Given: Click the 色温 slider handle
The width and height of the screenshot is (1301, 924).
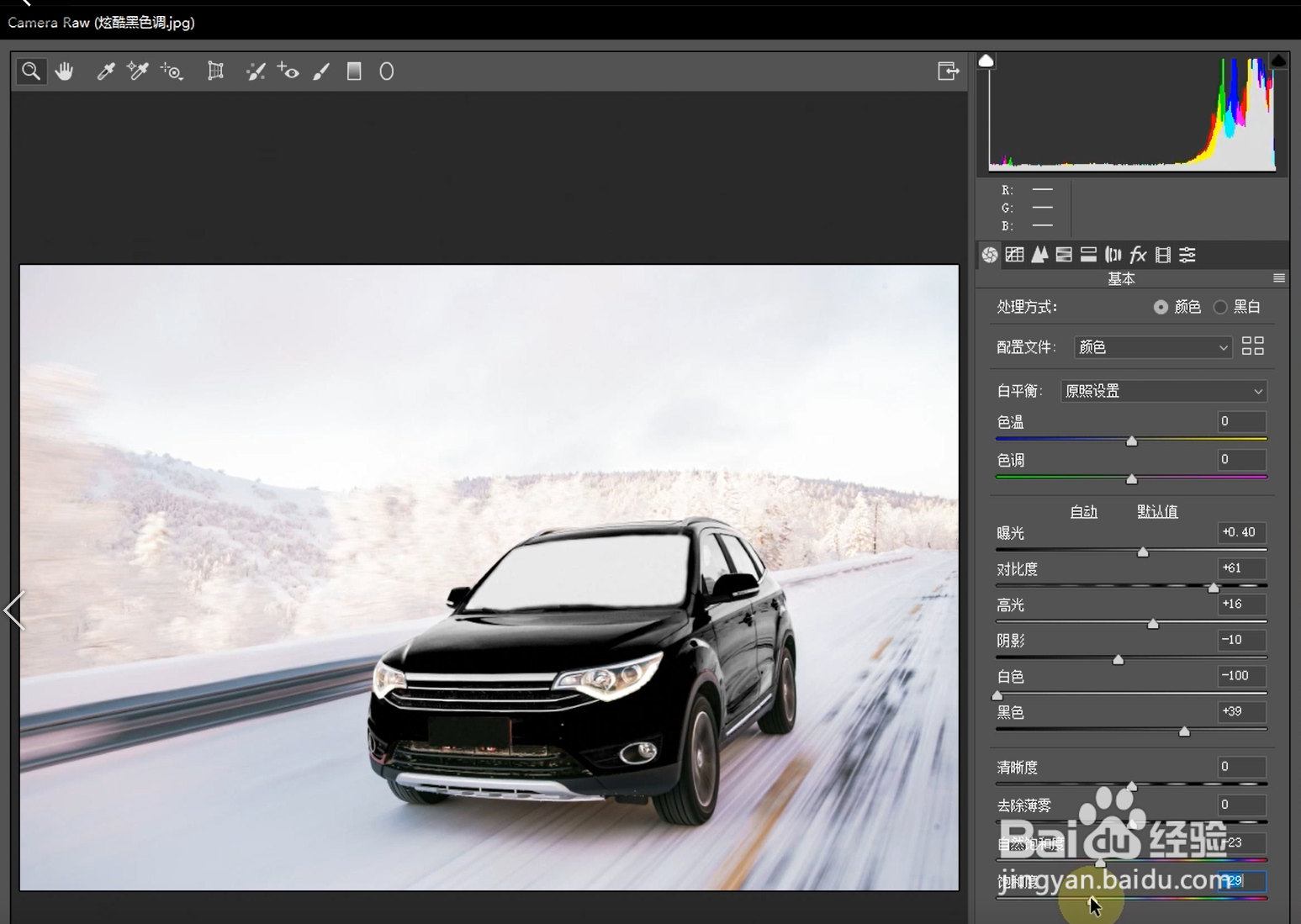Looking at the screenshot, I should click(1132, 441).
